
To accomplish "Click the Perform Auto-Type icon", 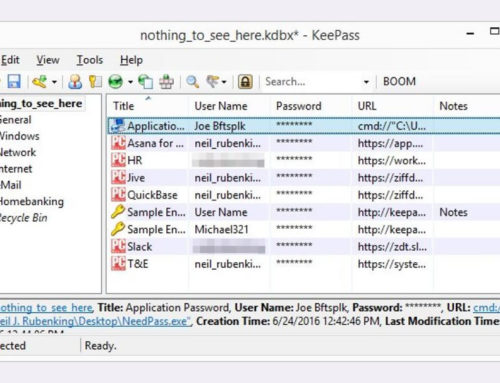I will point(166,81).
